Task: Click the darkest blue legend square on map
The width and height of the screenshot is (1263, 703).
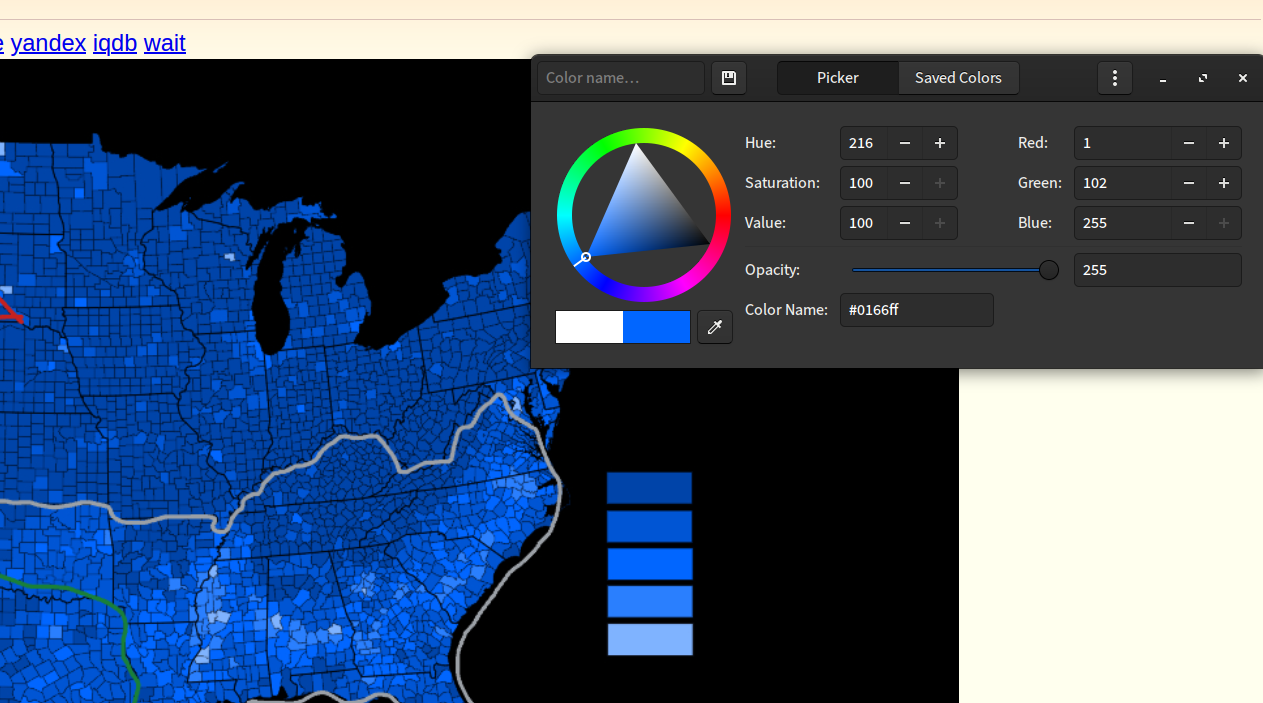Action: [x=649, y=488]
